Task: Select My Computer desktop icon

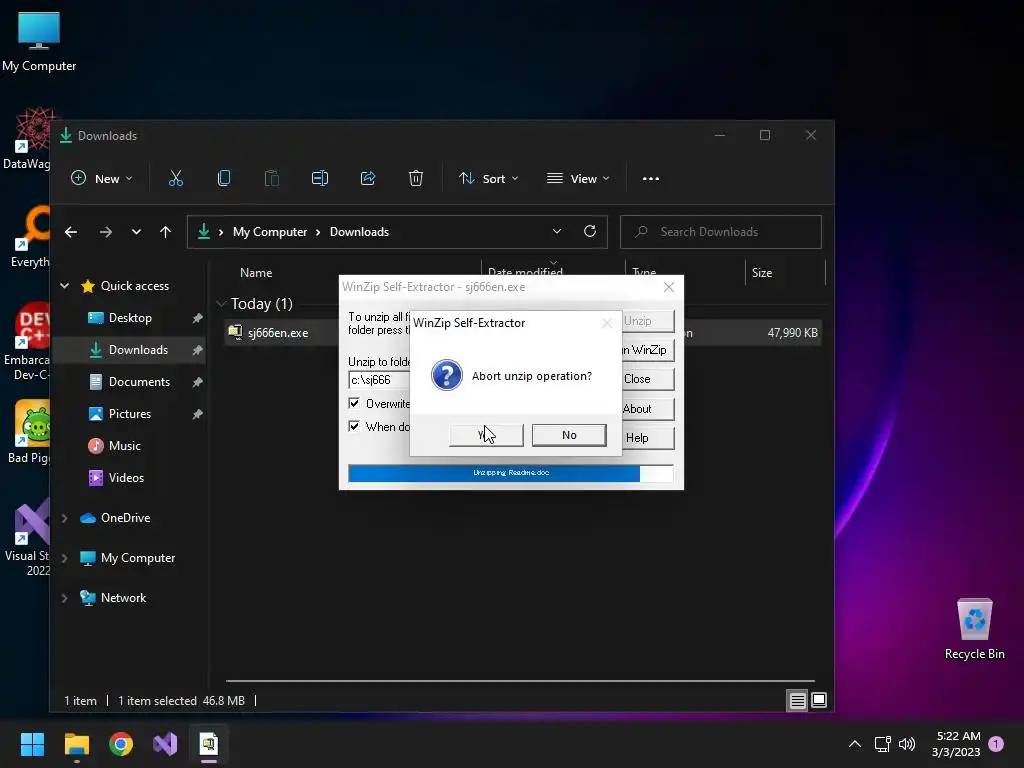Action: pyautogui.click(x=39, y=42)
